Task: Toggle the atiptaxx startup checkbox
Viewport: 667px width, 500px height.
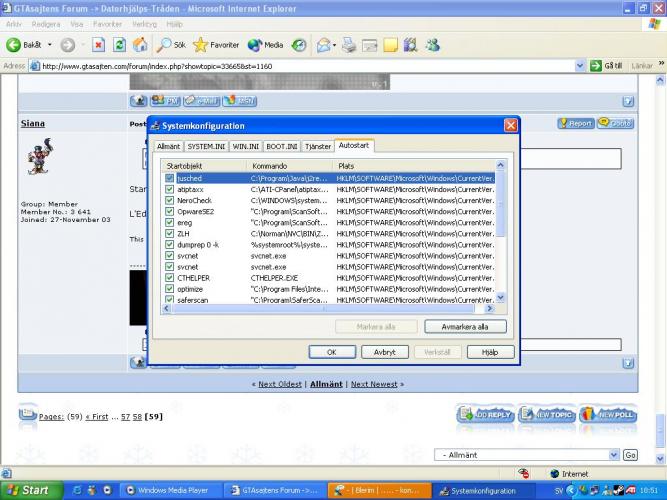Action: click(x=170, y=189)
